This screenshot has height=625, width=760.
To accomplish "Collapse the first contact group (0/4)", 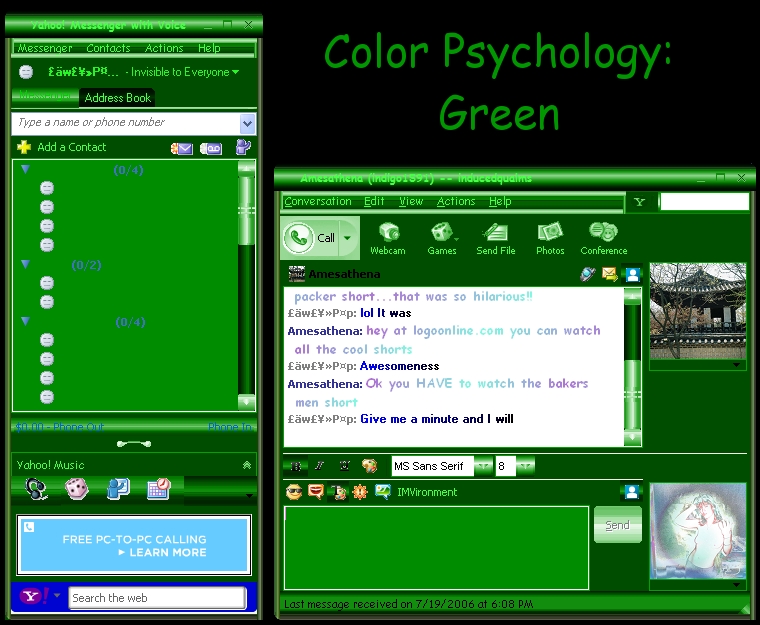I will click(x=25, y=169).
